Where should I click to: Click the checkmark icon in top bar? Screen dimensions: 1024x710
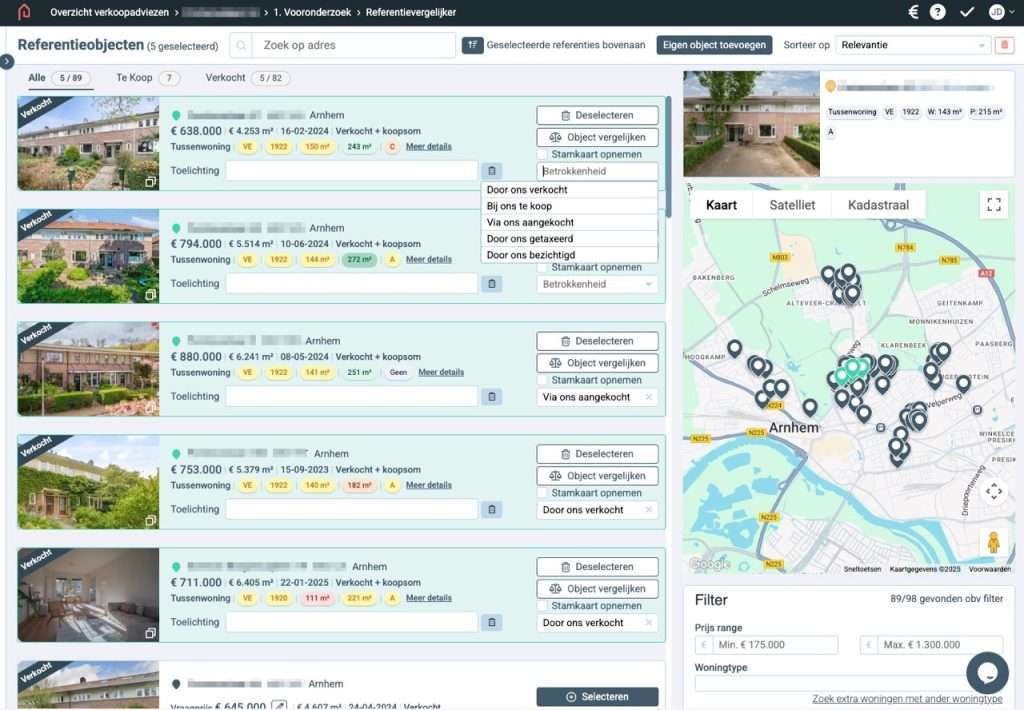click(x=967, y=12)
